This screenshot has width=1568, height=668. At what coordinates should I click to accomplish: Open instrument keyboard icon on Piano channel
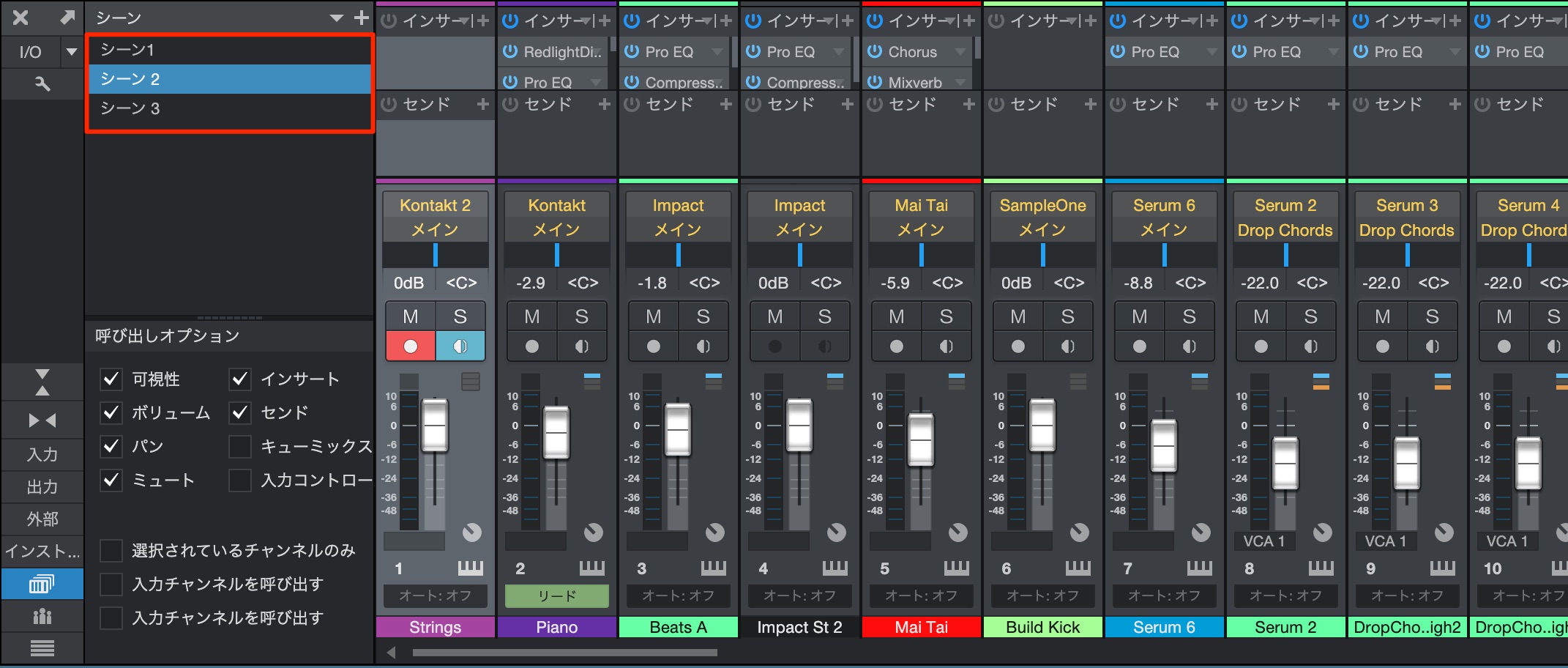[591, 568]
